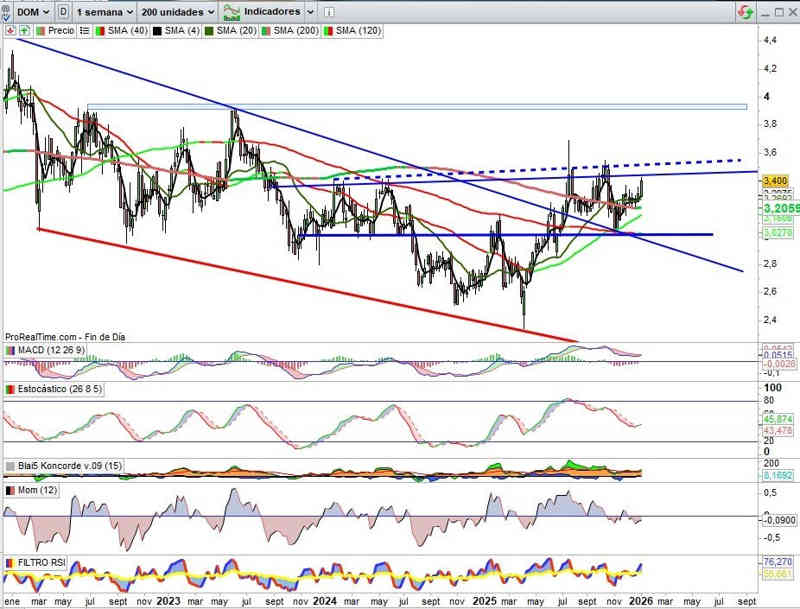Click the SMA (40) legend label
The image size is (800, 609).
point(129,31)
